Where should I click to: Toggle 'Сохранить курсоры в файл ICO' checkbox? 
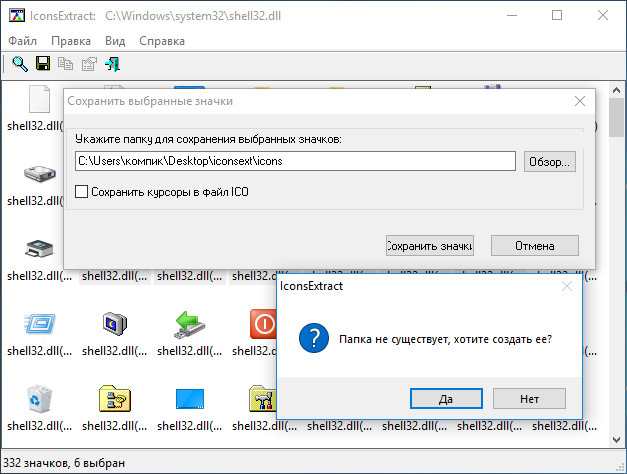pos(82,192)
